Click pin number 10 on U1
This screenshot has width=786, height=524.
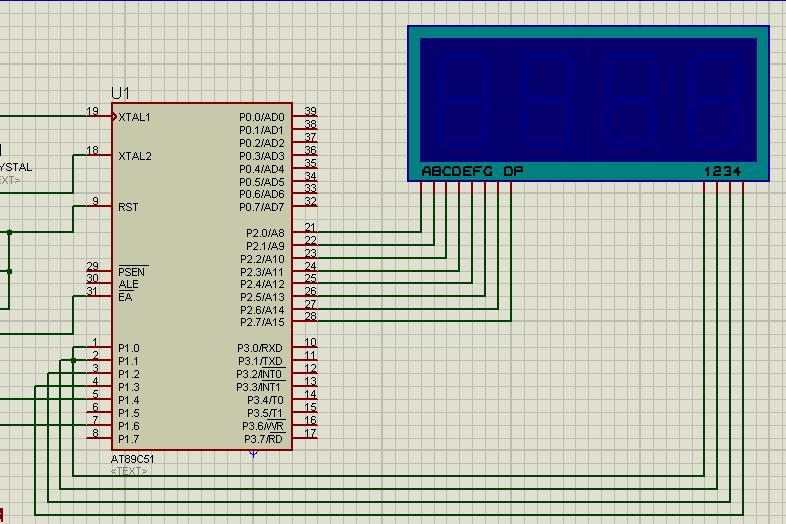click(x=310, y=342)
